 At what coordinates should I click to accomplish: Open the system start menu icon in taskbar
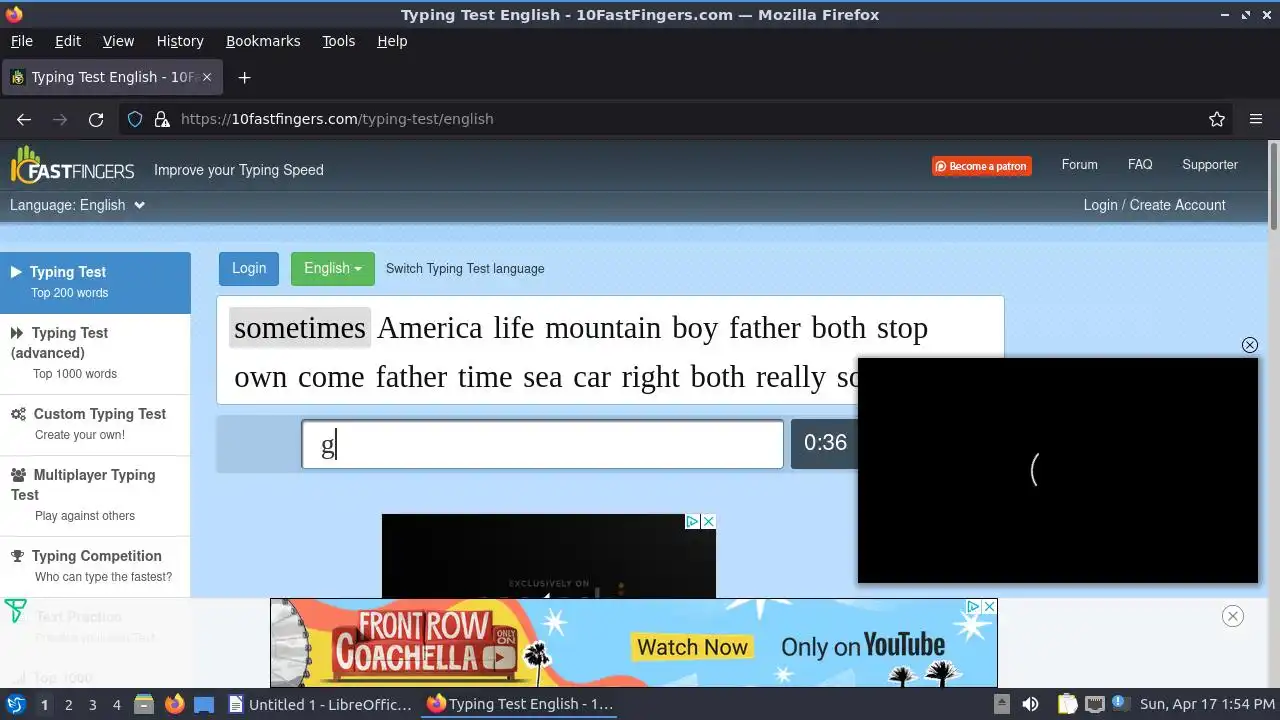click(x=15, y=704)
